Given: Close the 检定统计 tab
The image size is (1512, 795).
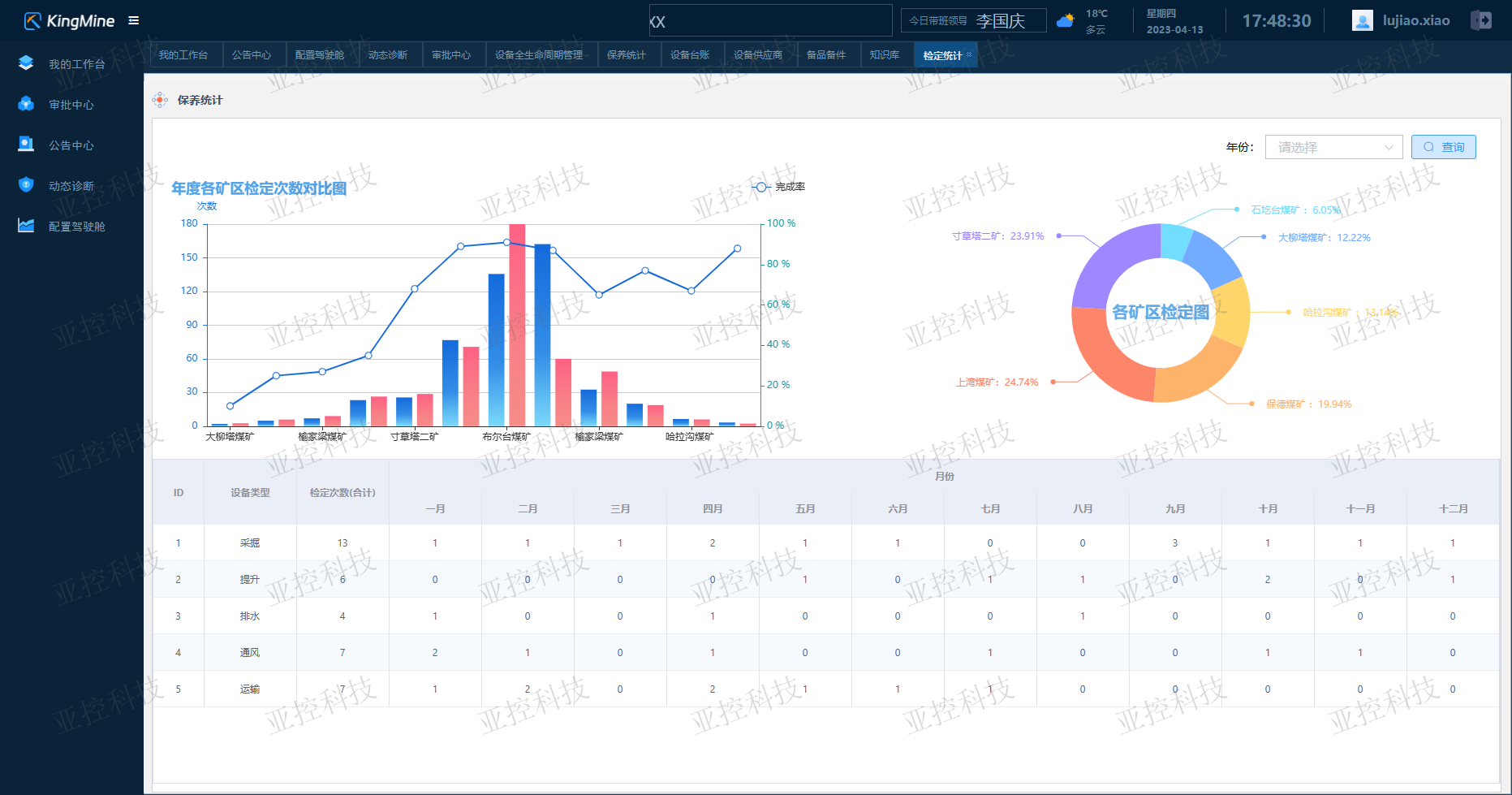Looking at the screenshot, I should pyautogui.click(x=969, y=54).
